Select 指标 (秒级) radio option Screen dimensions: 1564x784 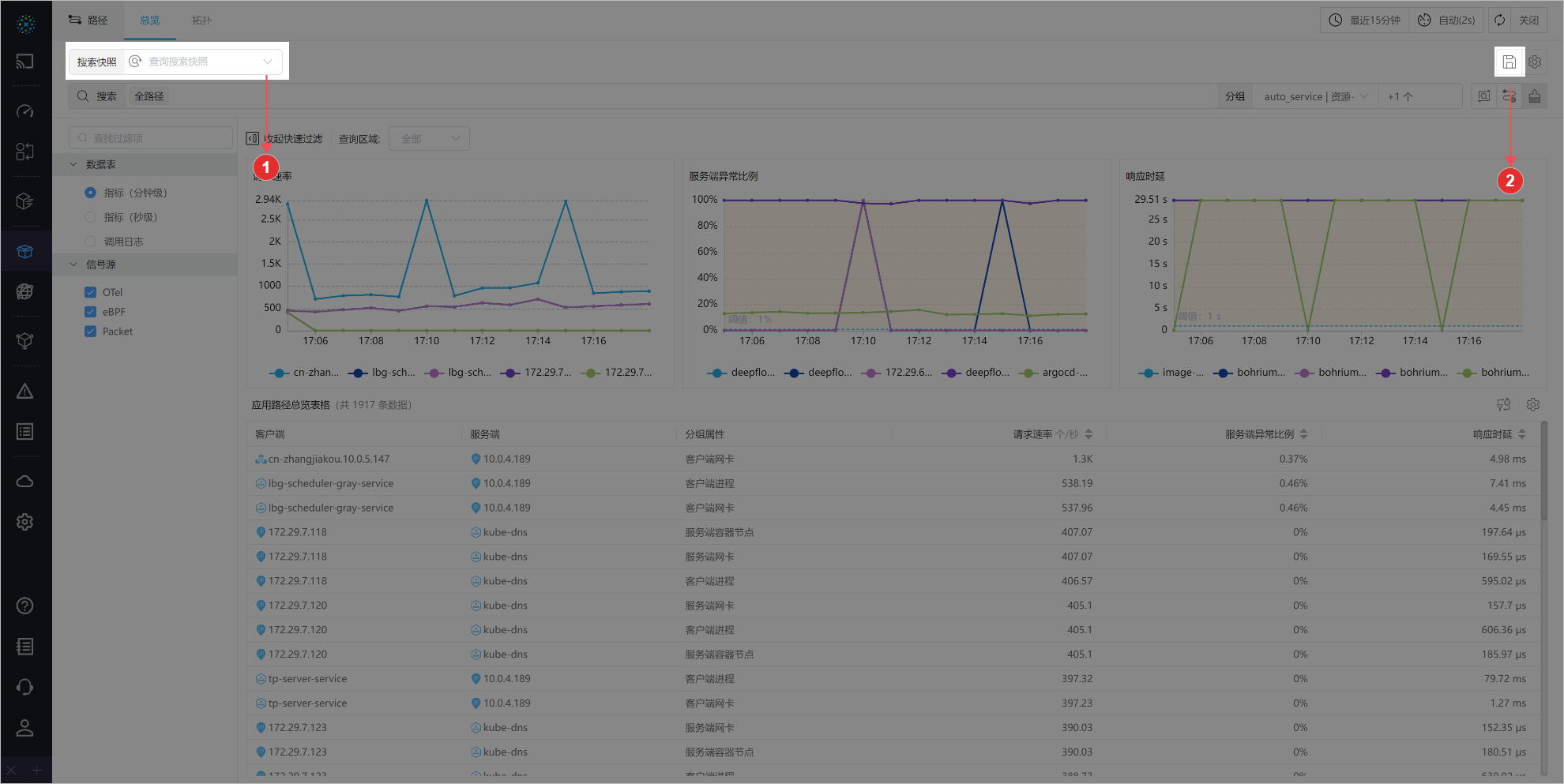(90, 217)
